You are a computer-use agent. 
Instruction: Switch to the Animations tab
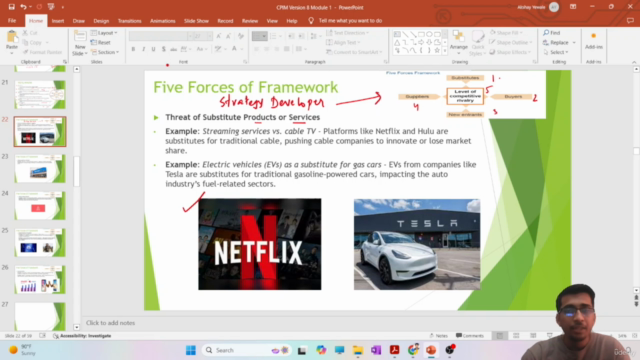[162, 21]
